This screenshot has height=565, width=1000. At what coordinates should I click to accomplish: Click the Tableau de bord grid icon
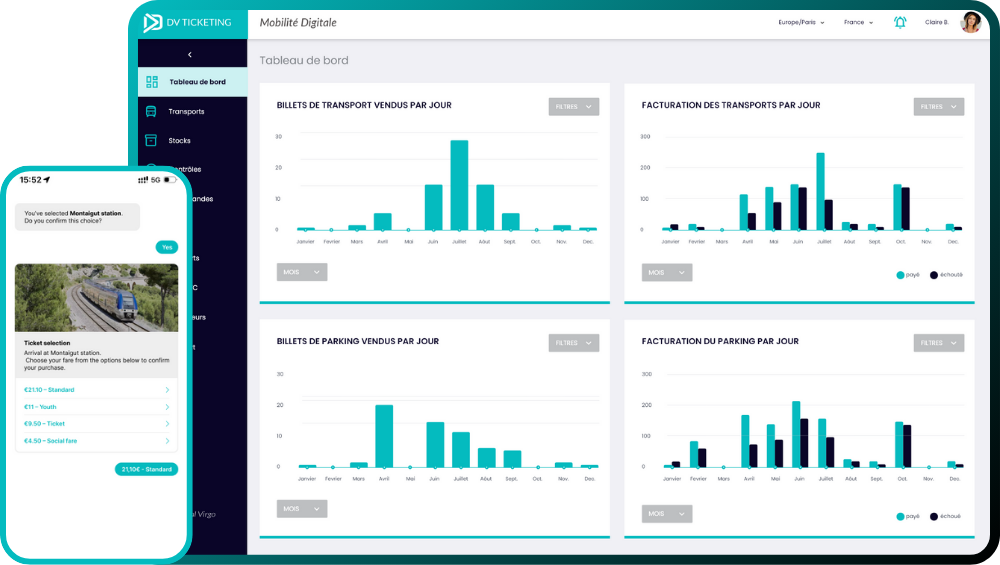click(x=152, y=82)
